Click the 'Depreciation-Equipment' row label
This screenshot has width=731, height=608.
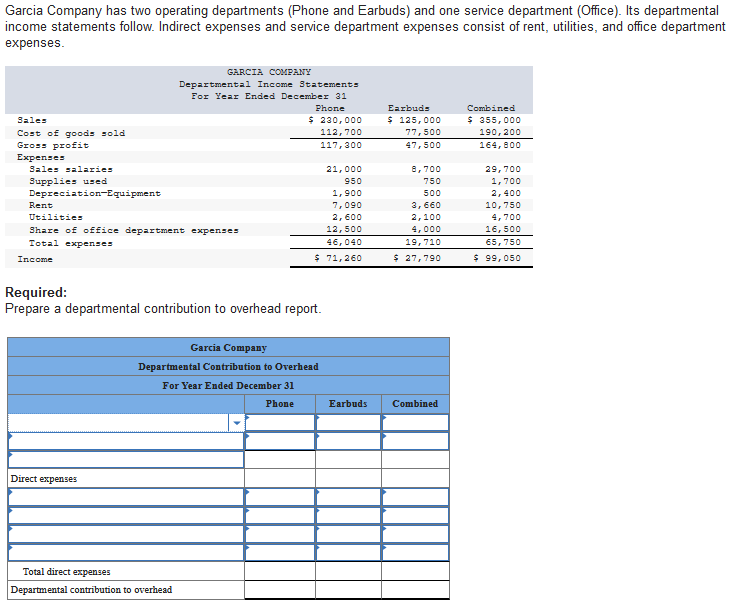[95, 193]
